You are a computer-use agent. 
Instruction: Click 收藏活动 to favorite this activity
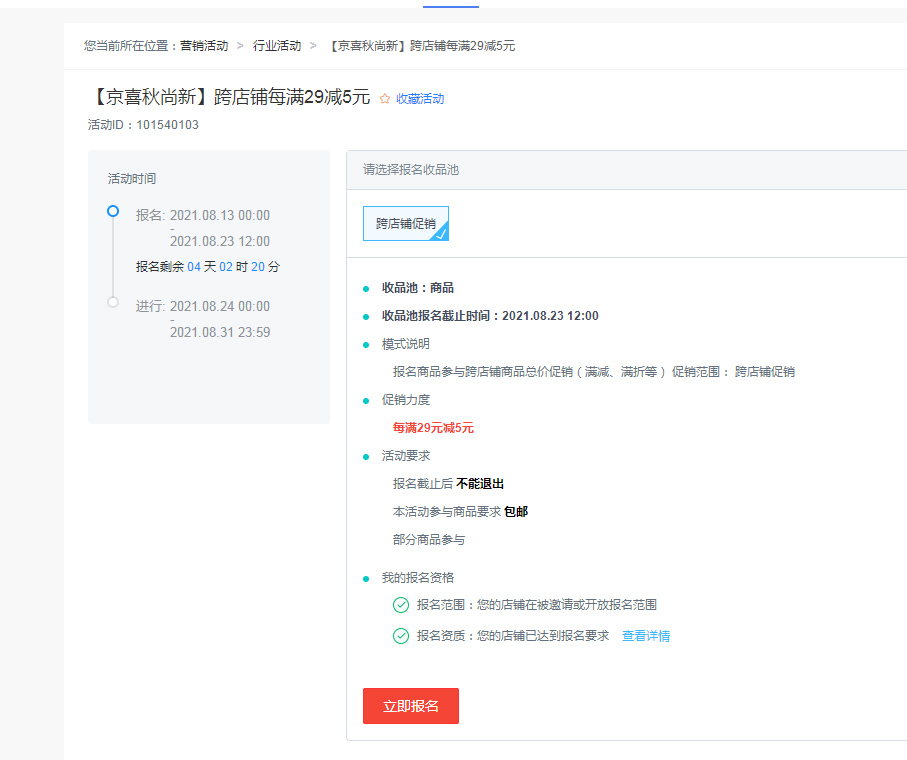[420, 98]
